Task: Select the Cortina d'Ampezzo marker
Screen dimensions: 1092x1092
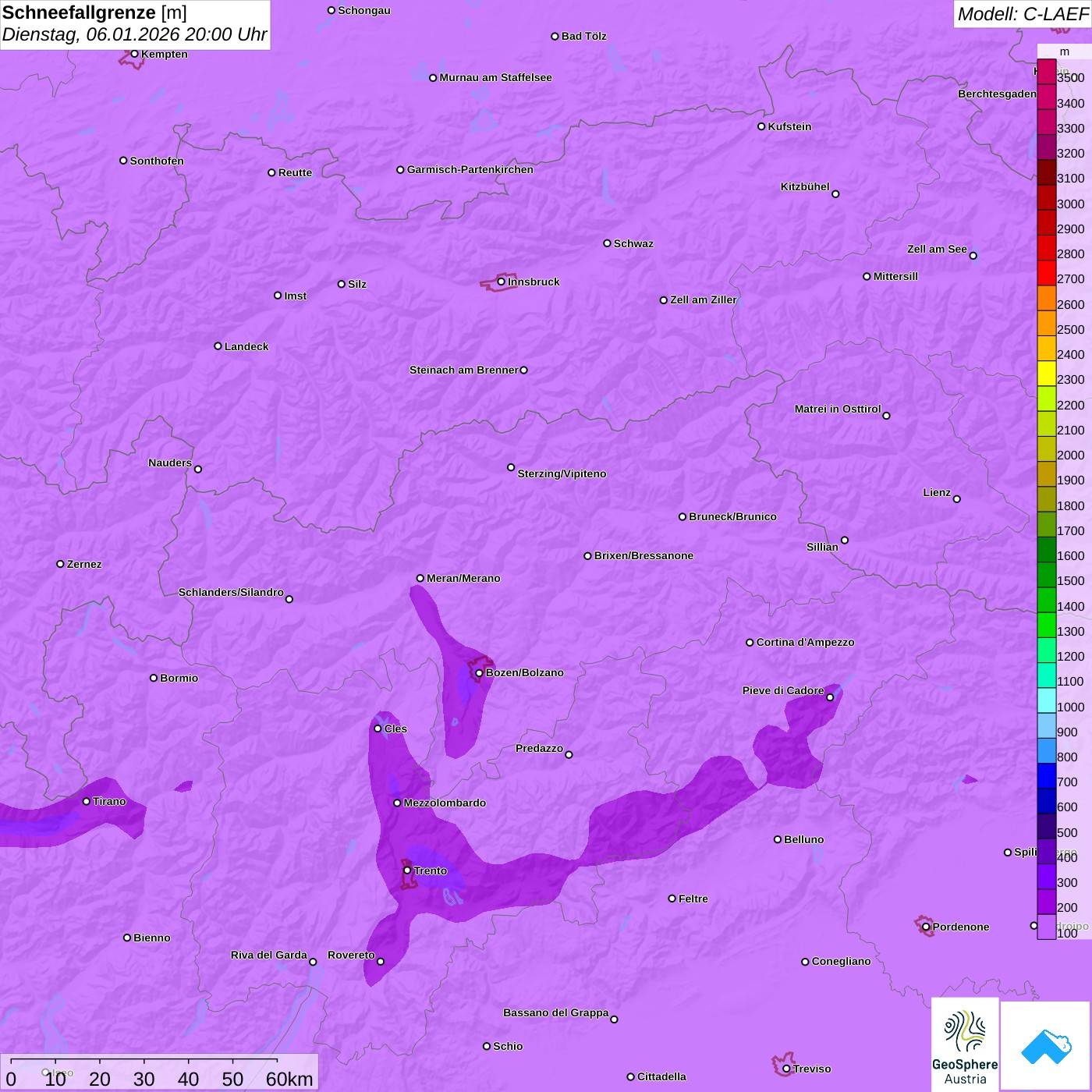Action: 750,643
